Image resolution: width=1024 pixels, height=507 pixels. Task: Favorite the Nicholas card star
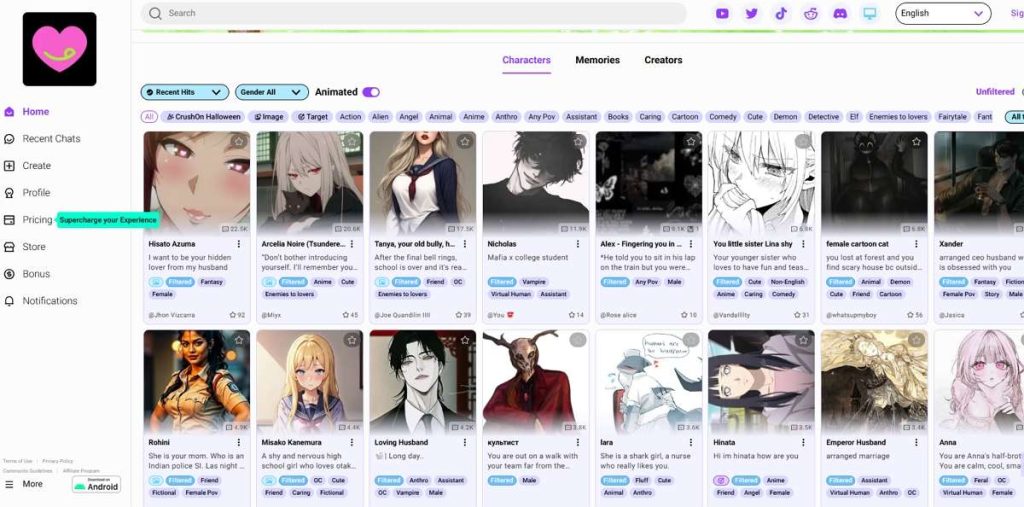click(x=578, y=141)
